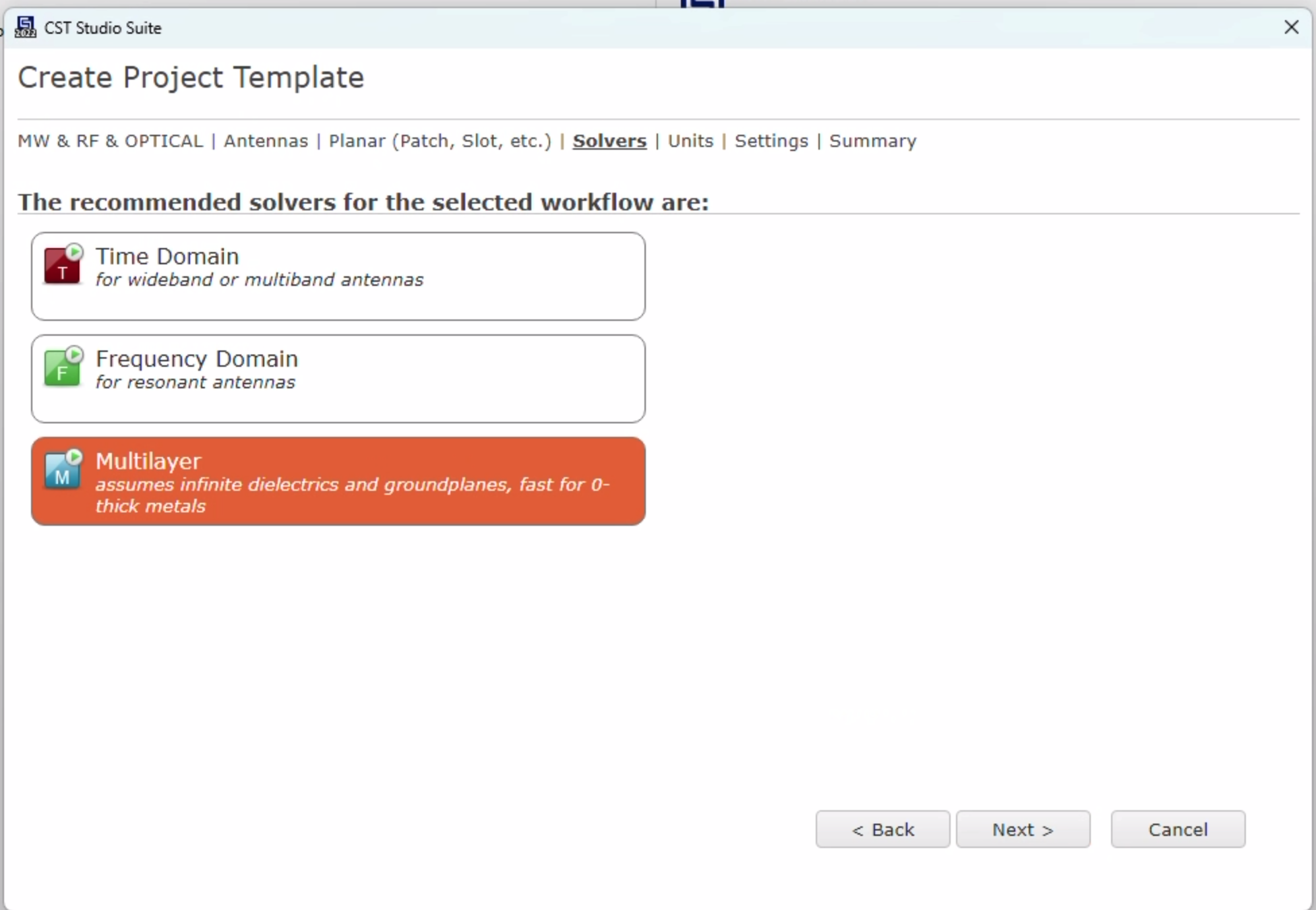
Task: Jump to the MW & RF & OPTICAL step
Action: coord(110,141)
